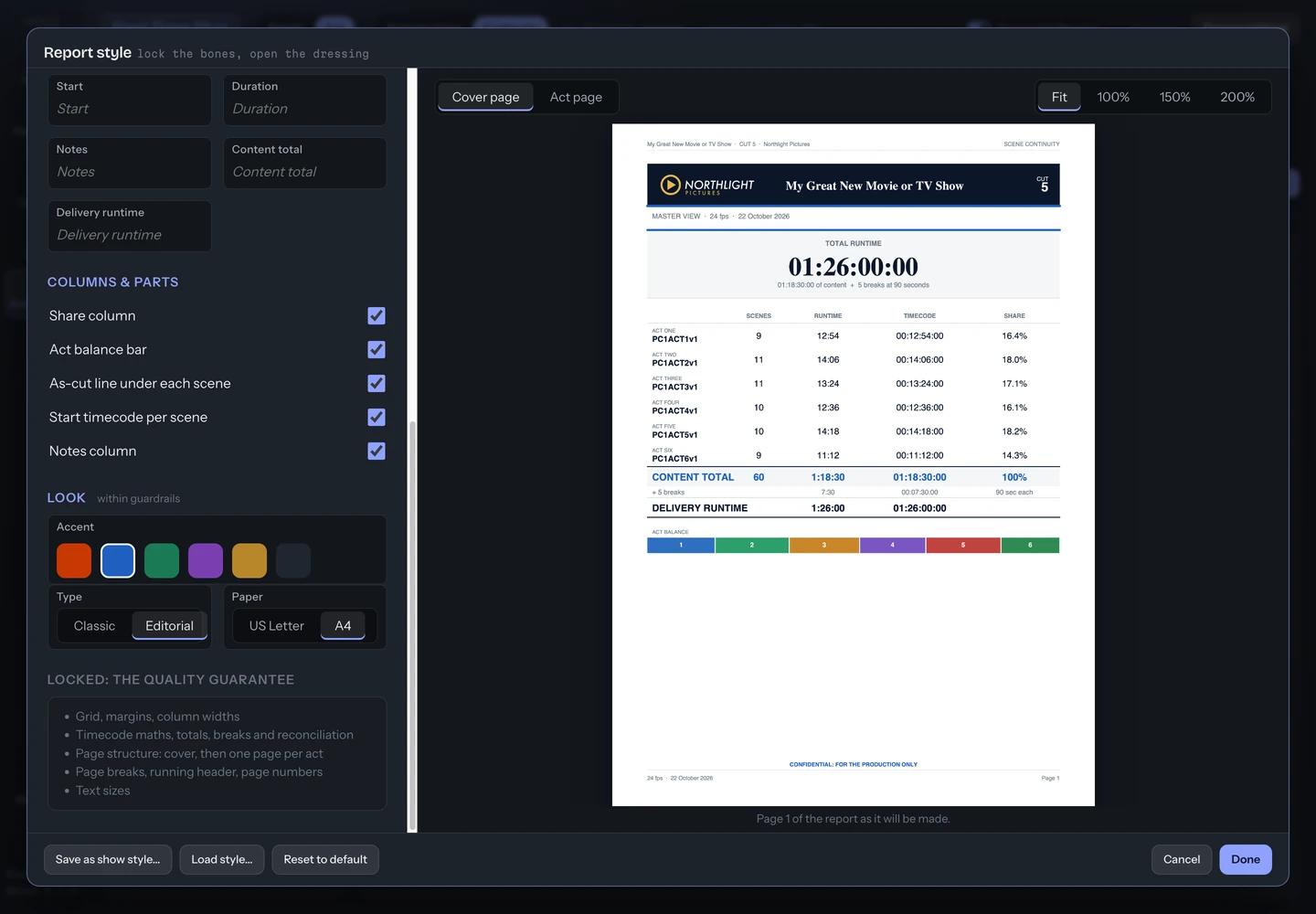Click act balance segment 4 in preview
The image size is (1316, 914).
coord(893,546)
